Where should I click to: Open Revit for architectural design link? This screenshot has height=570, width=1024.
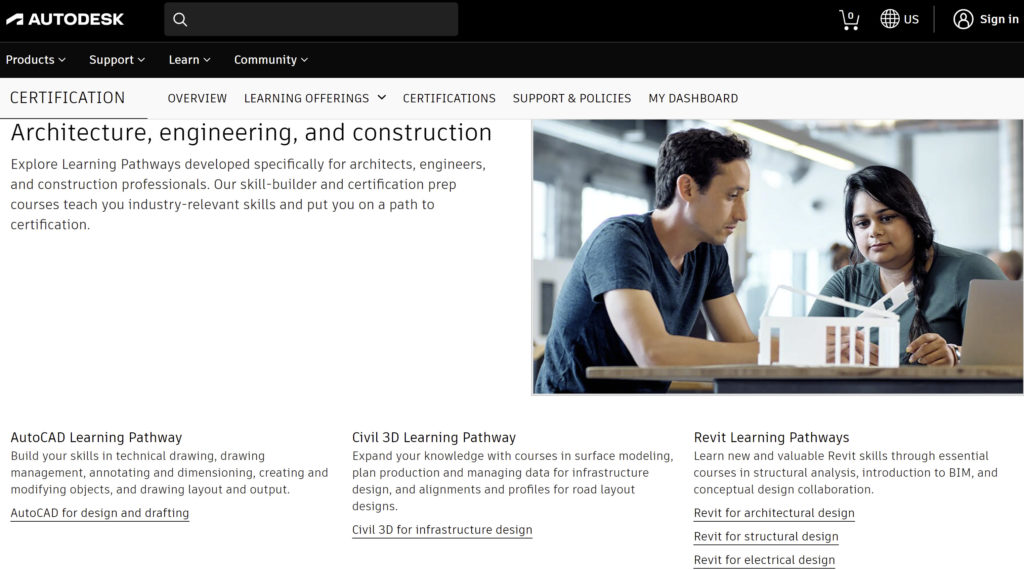click(x=774, y=513)
